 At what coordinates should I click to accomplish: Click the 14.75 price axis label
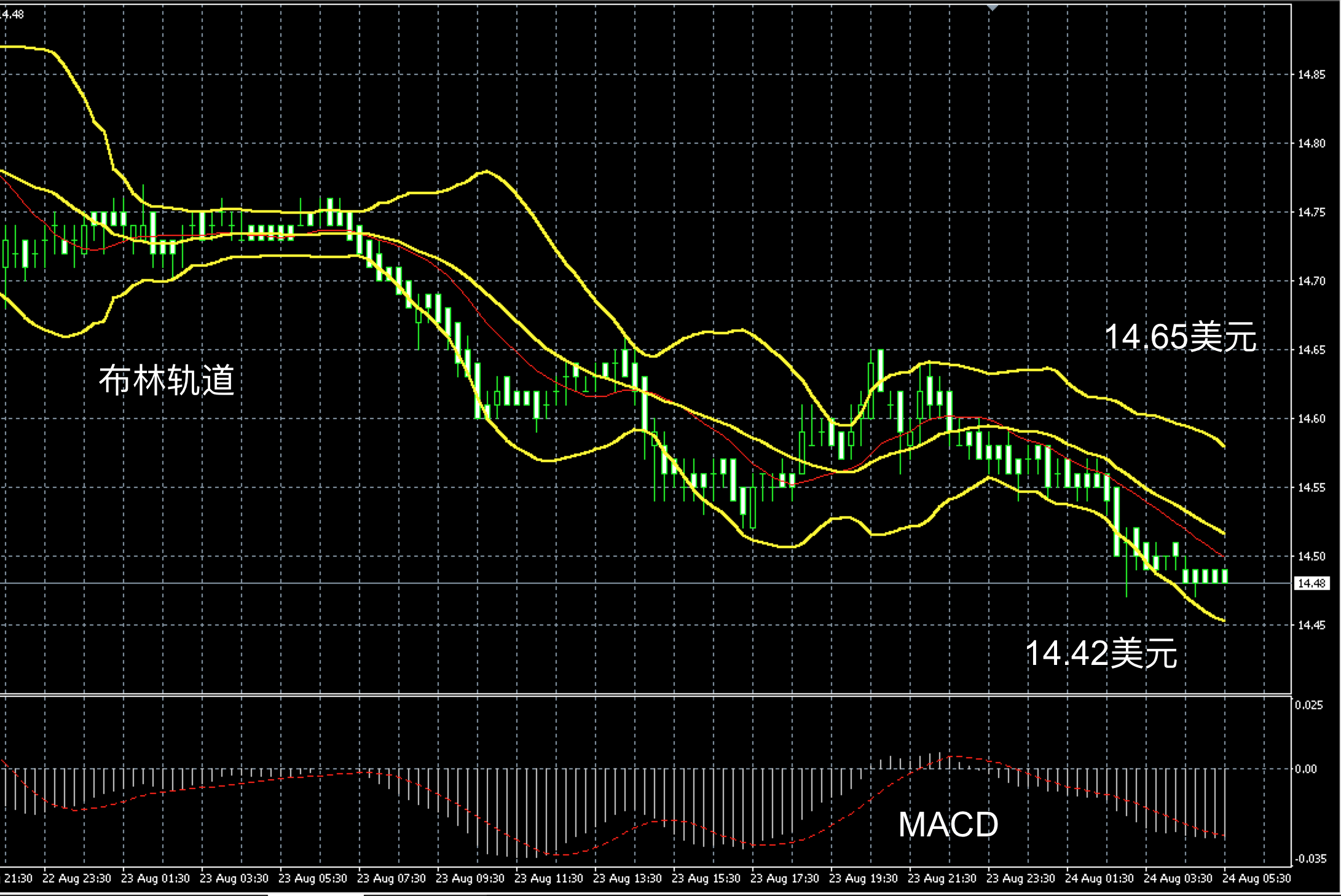point(1311,213)
